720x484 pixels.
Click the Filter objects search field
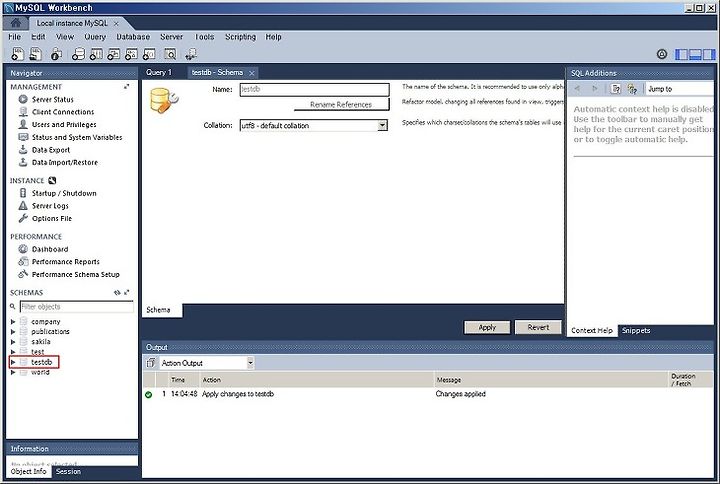pyautogui.click(x=77, y=306)
